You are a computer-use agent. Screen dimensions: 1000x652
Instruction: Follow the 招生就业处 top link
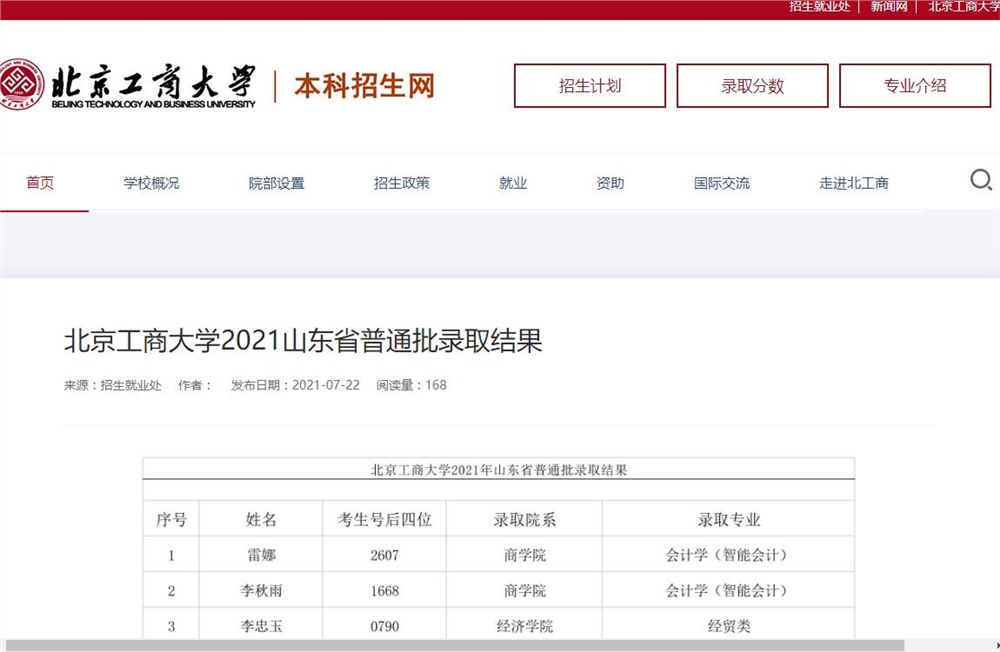(x=820, y=6)
